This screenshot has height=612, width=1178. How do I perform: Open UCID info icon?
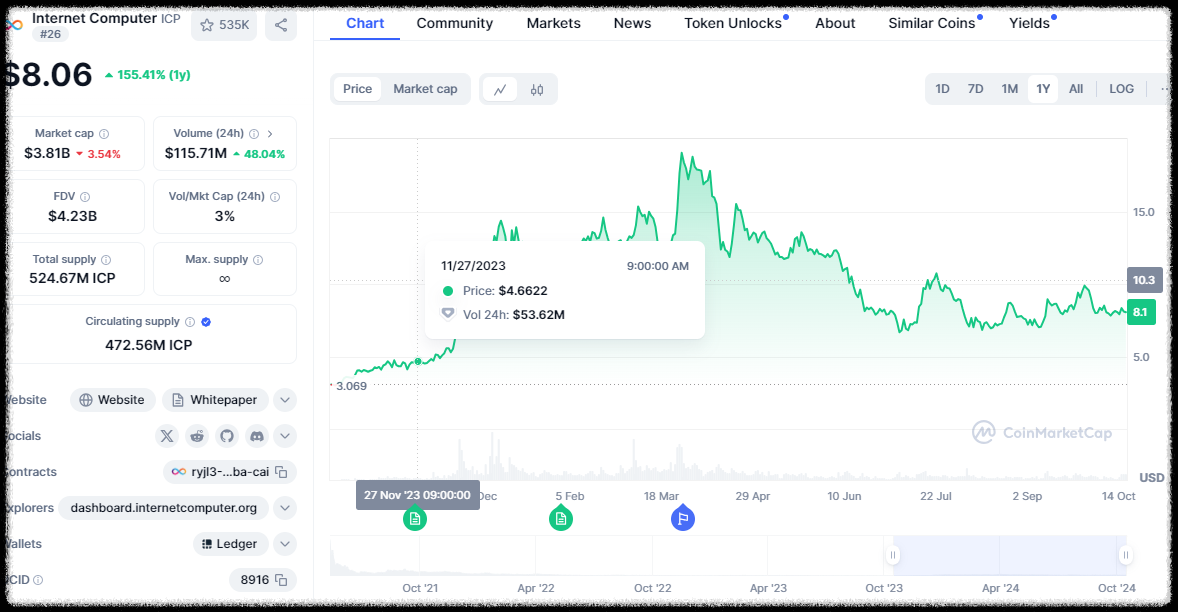[38, 580]
